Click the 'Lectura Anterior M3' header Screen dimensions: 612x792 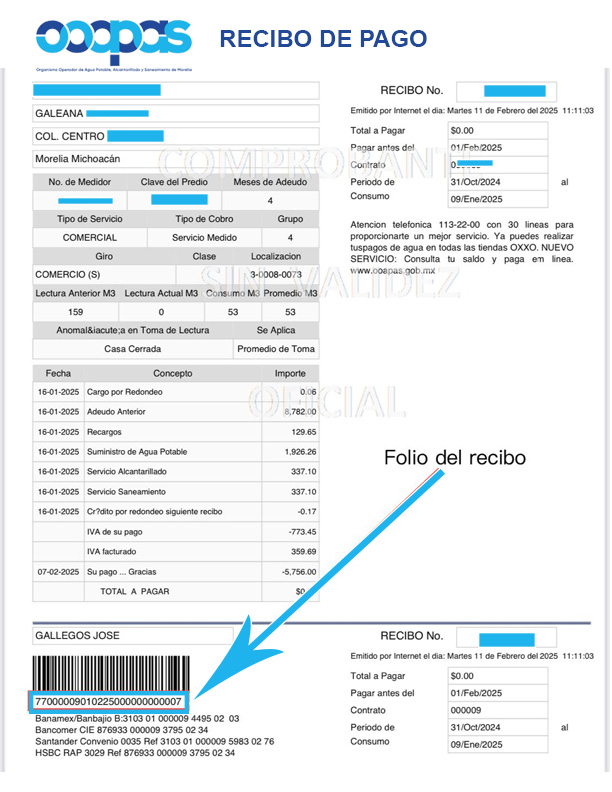75,293
